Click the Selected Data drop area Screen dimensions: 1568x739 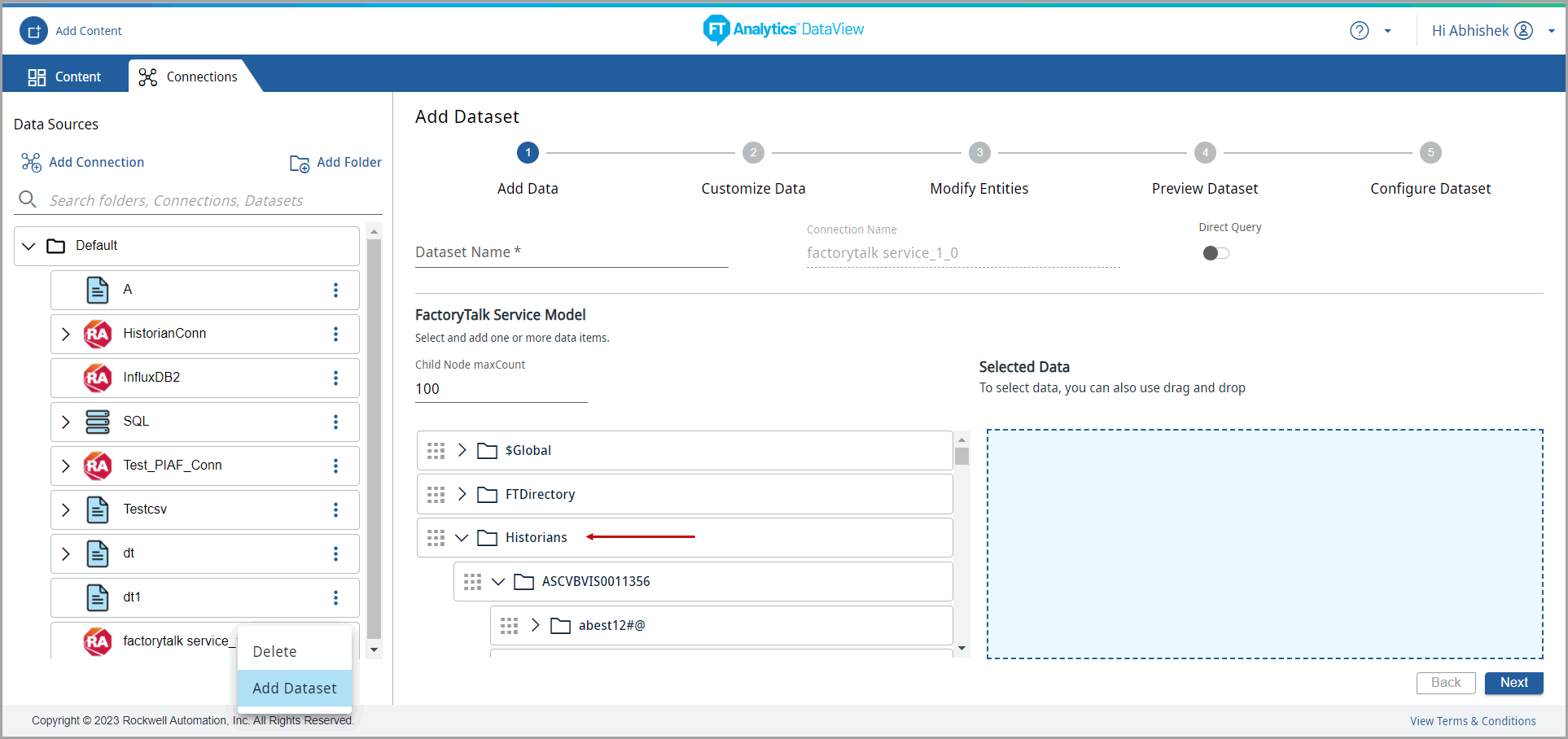(x=1265, y=544)
